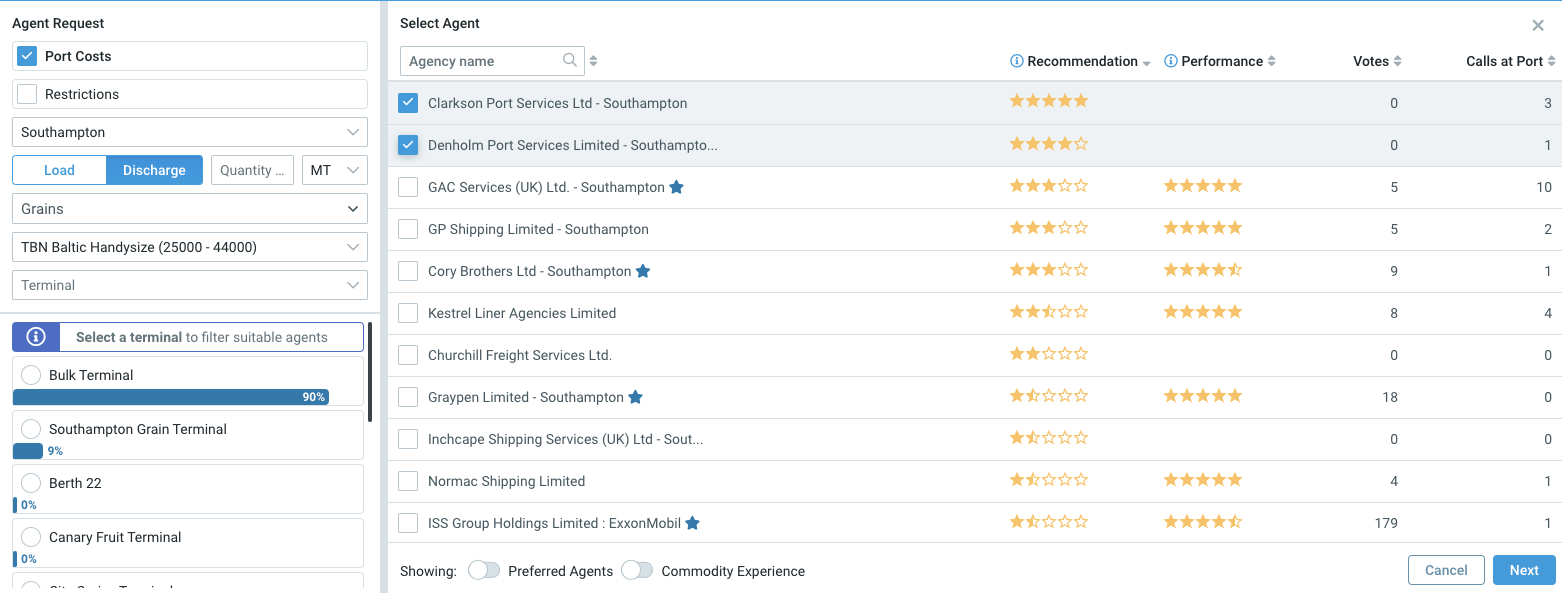The width and height of the screenshot is (1562, 593).
Task: Click ISS Group Holdings performance stars
Action: (x=1203, y=521)
